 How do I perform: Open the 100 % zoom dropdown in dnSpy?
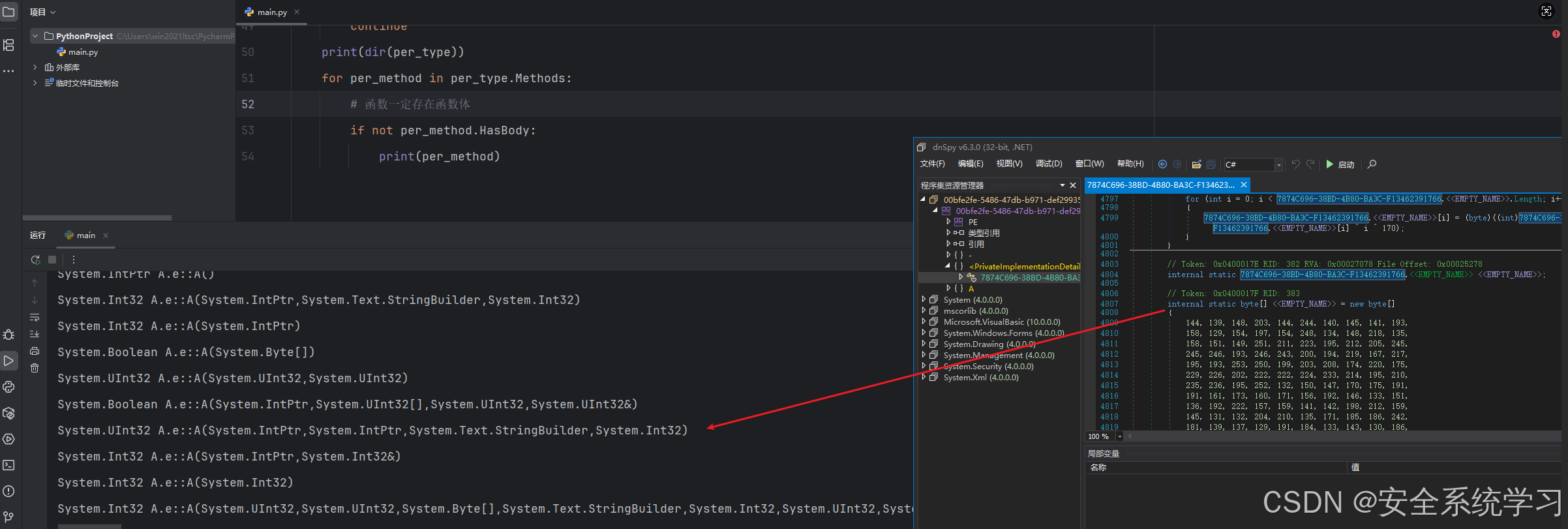coord(1120,436)
